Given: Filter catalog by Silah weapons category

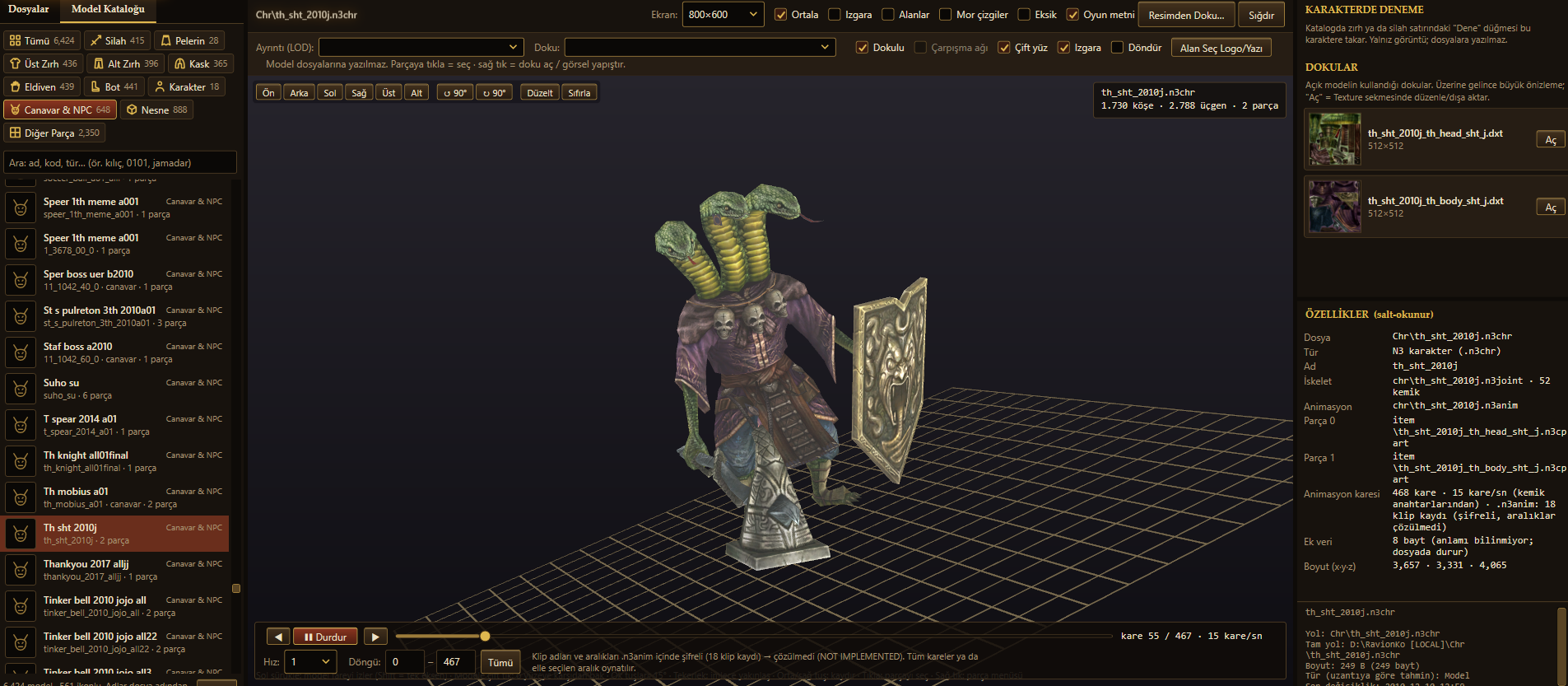Looking at the screenshot, I should 117,40.
